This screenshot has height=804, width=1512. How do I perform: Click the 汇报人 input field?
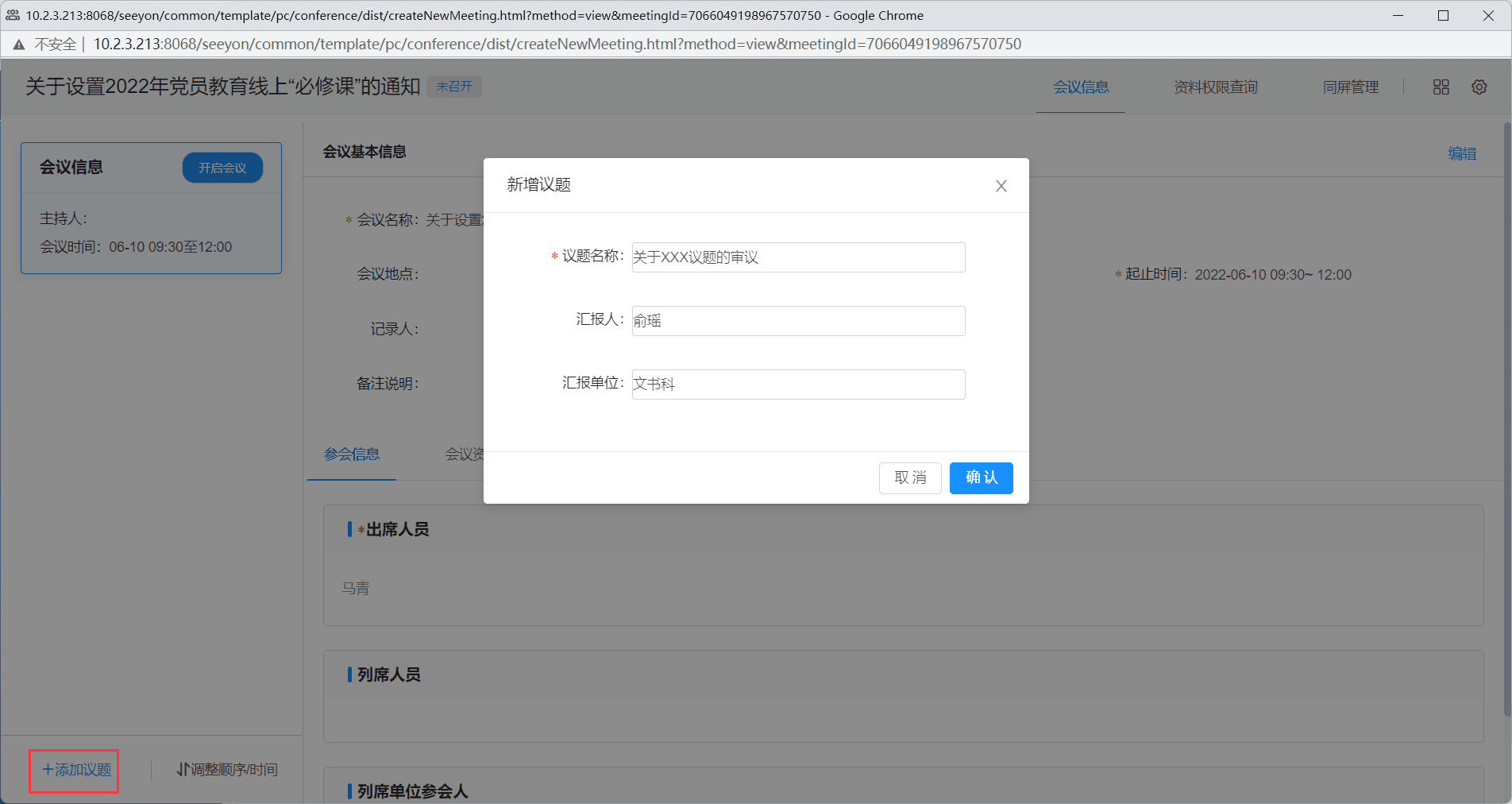pos(798,321)
